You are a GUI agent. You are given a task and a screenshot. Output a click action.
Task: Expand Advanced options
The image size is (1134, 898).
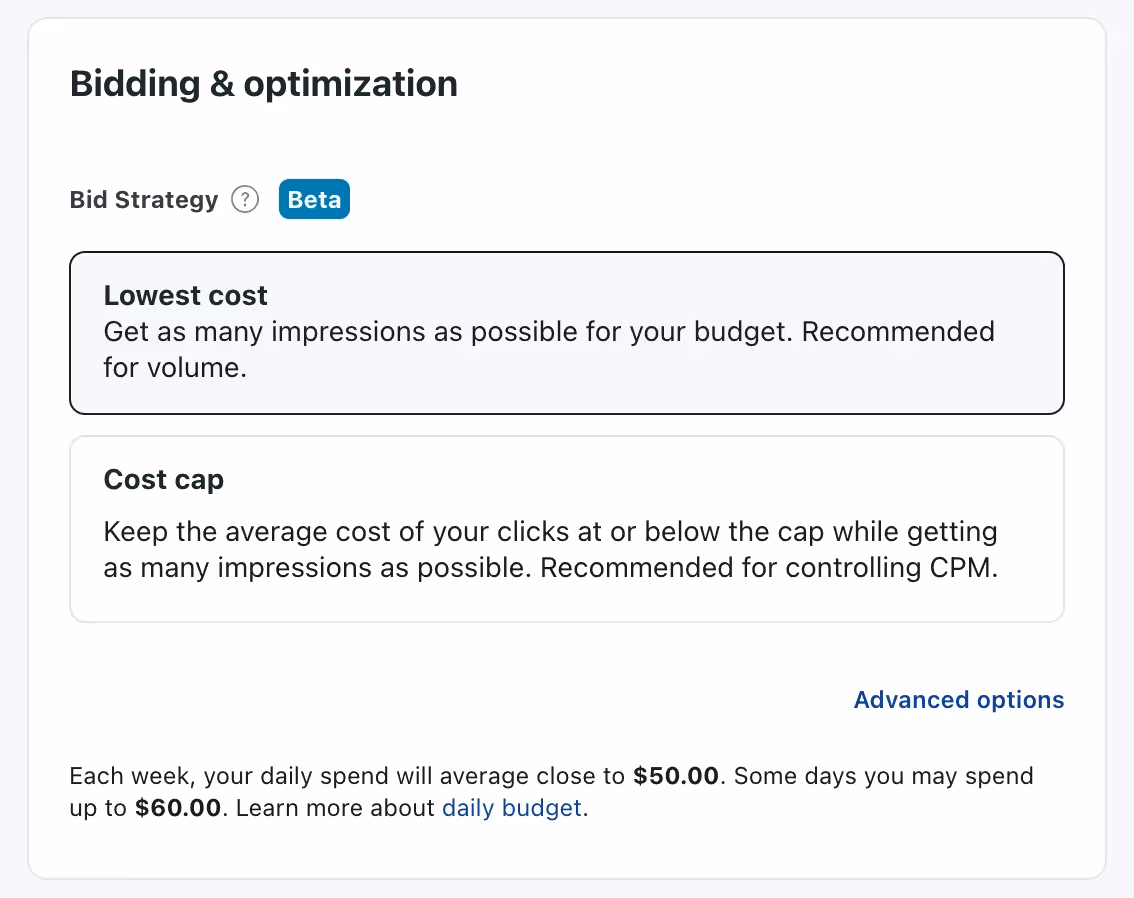coord(958,700)
